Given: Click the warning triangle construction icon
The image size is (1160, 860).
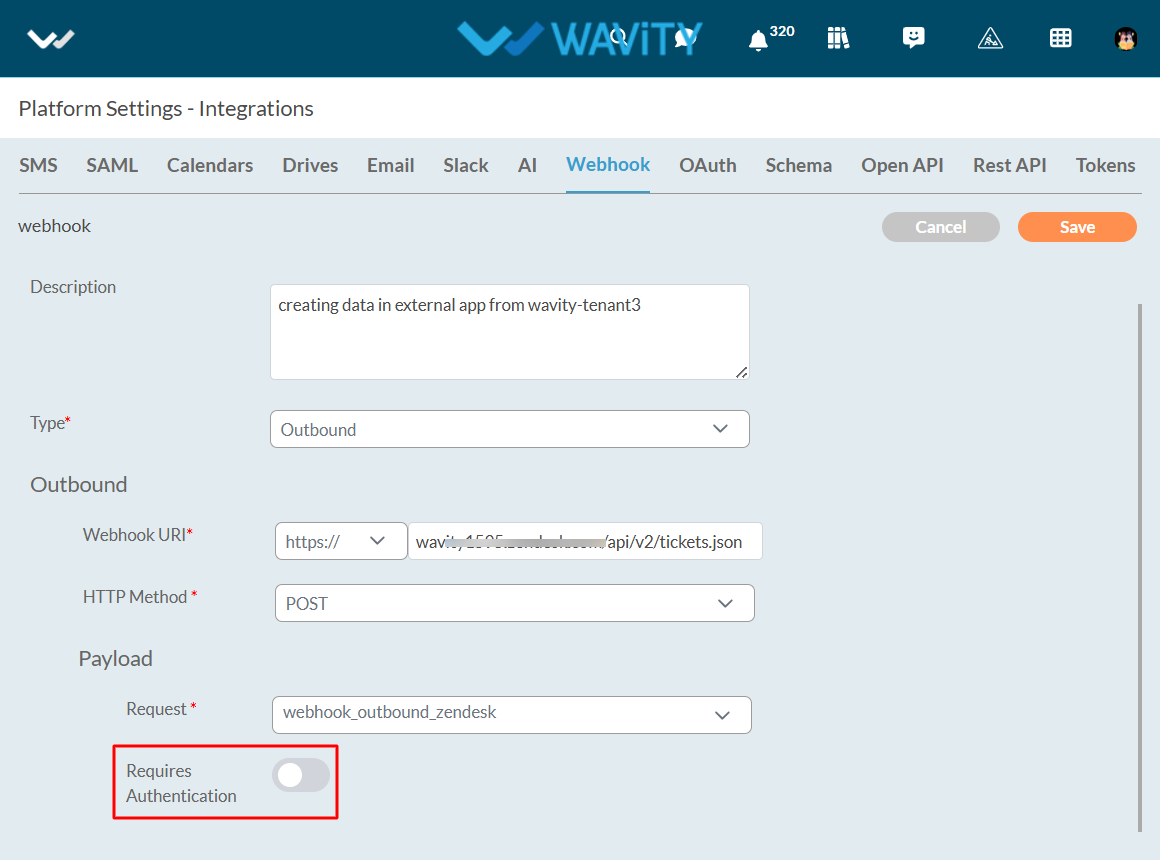Looking at the screenshot, I should (990, 38).
